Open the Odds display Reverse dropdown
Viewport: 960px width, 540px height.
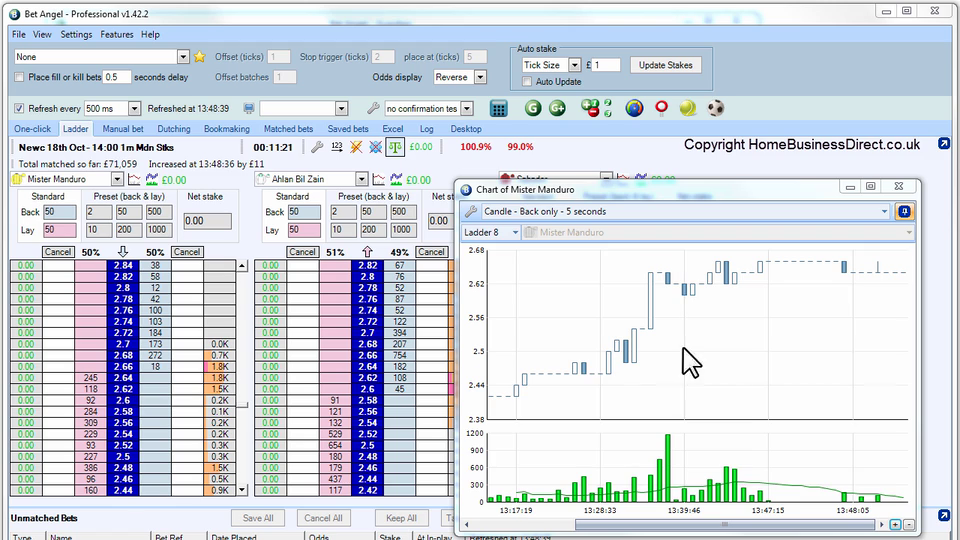481,77
